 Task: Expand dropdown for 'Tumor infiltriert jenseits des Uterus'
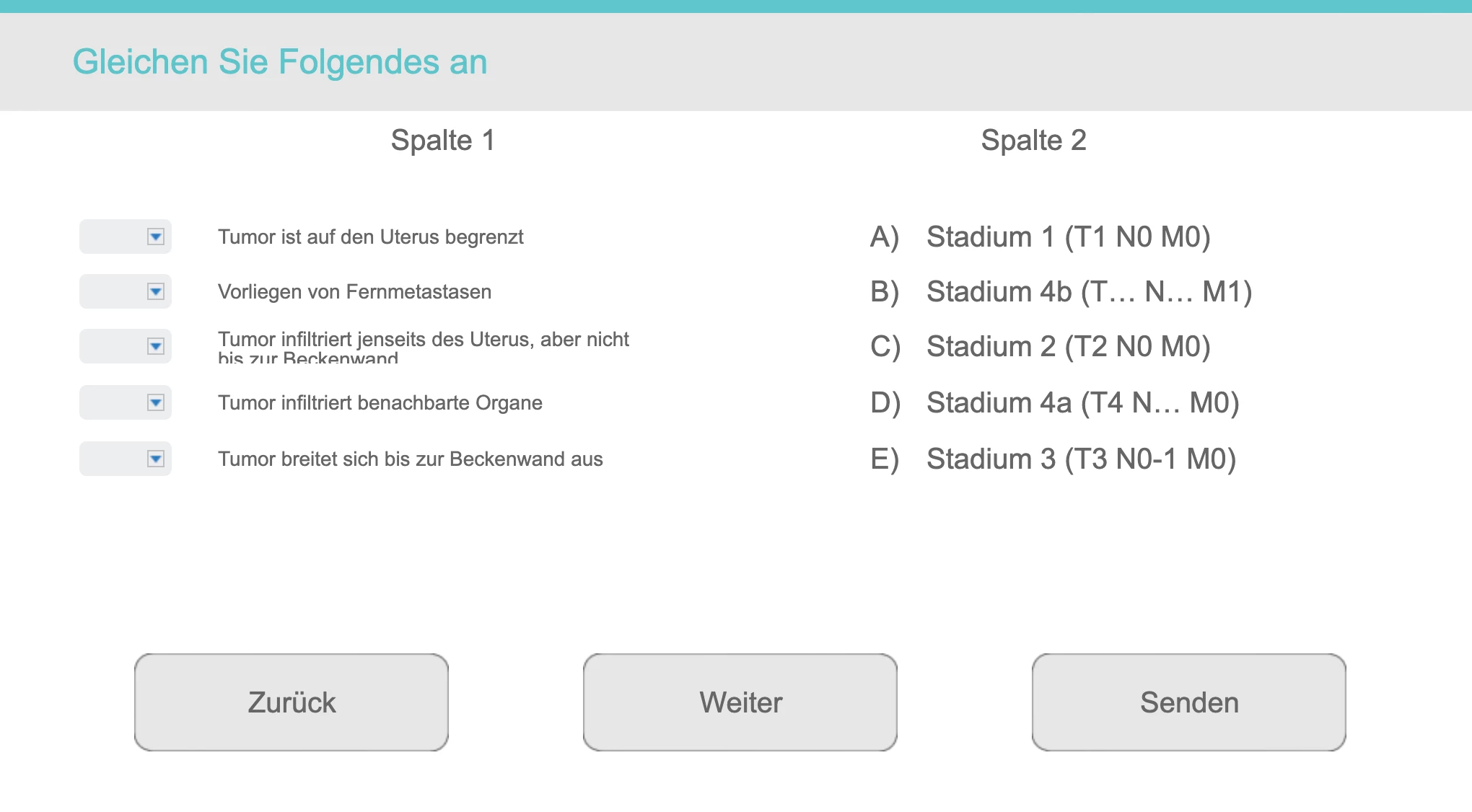(x=126, y=346)
